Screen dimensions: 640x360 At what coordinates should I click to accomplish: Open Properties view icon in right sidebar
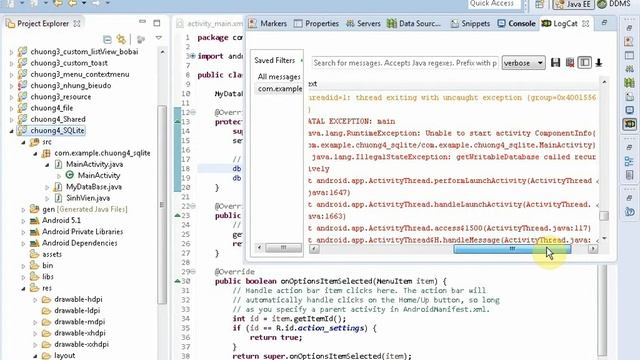[629, 55]
